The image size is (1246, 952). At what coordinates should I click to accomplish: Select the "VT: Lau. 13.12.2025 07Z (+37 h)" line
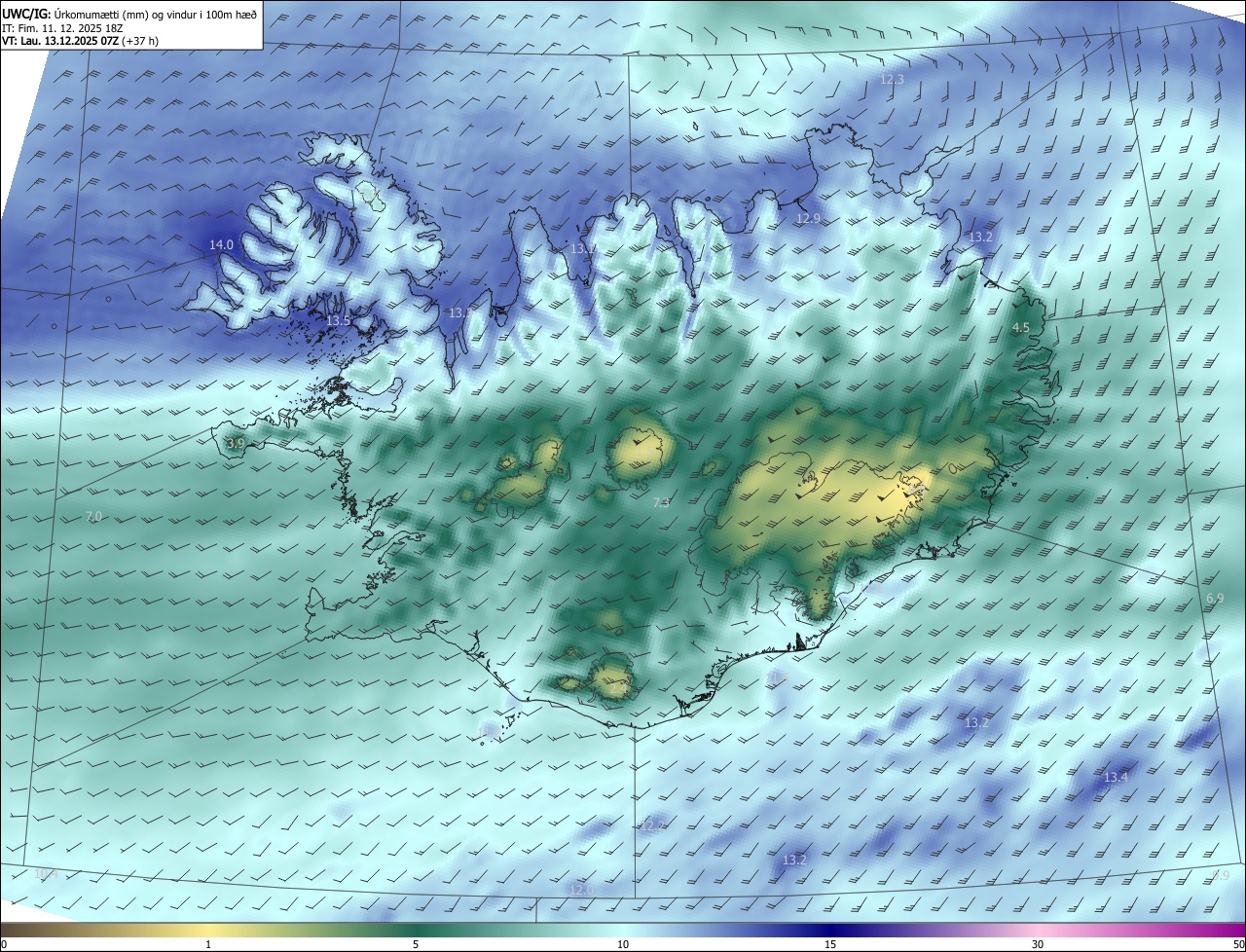click(x=80, y=41)
